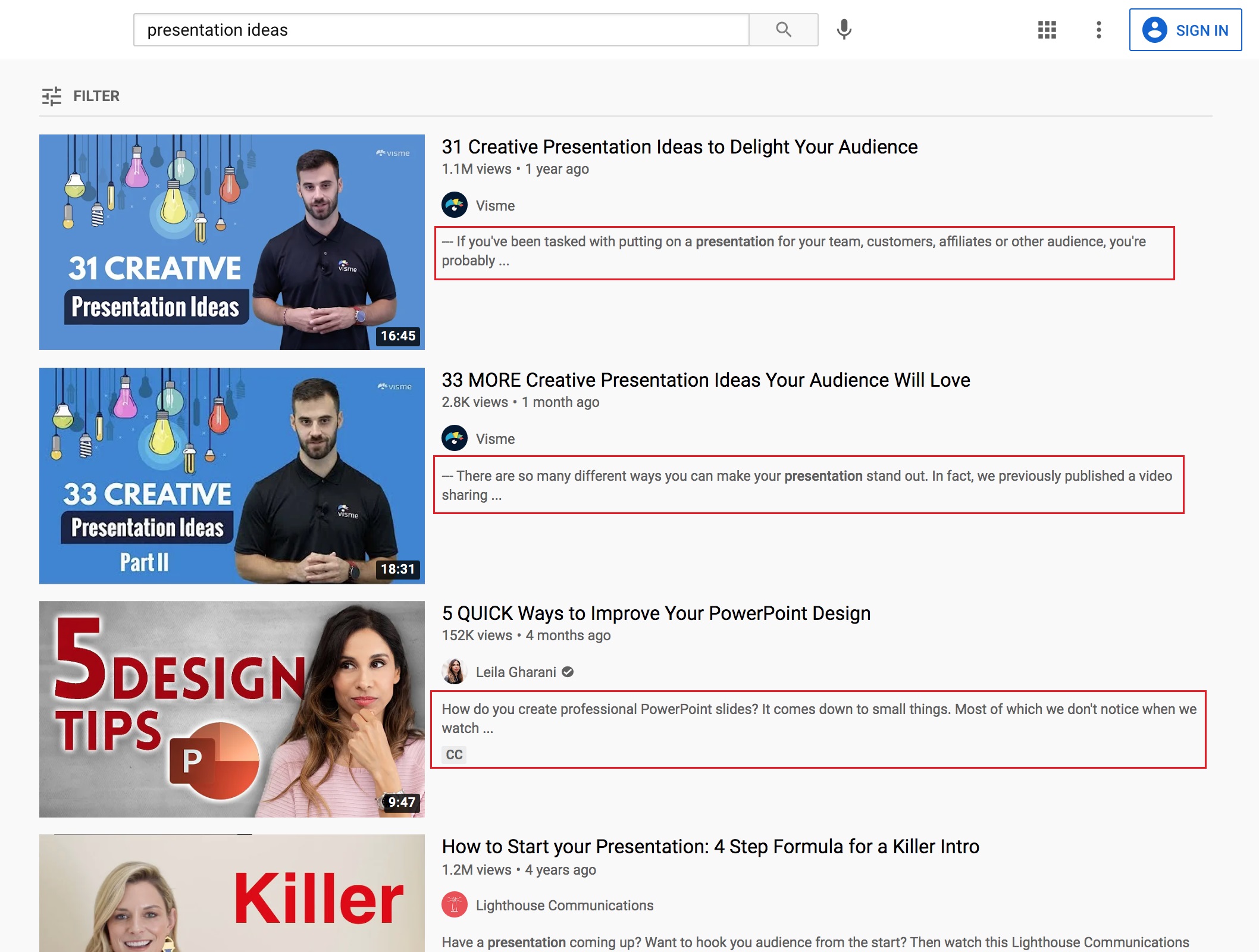
Task: Open the 33 Creative Presentation Ideas Part II thumbnail
Action: pyautogui.click(x=232, y=475)
